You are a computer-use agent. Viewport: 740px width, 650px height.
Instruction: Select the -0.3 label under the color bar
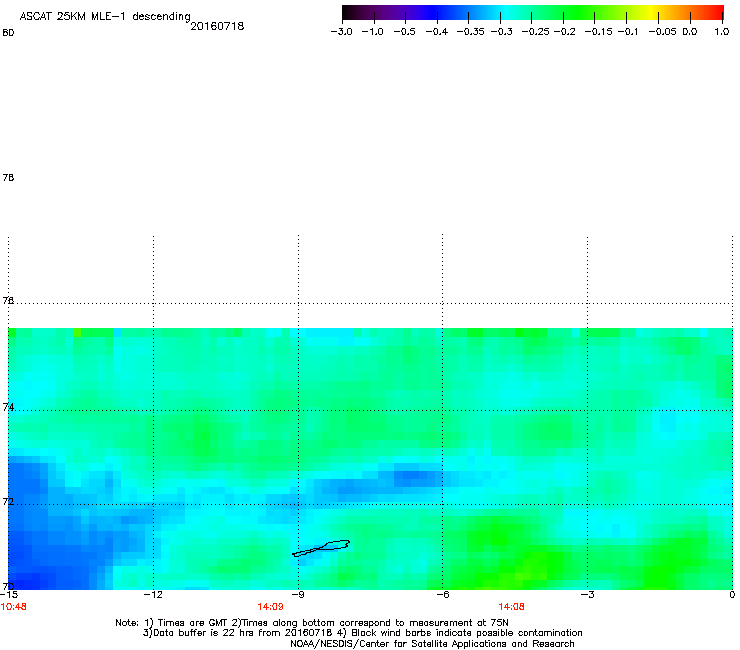click(x=502, y=32)
